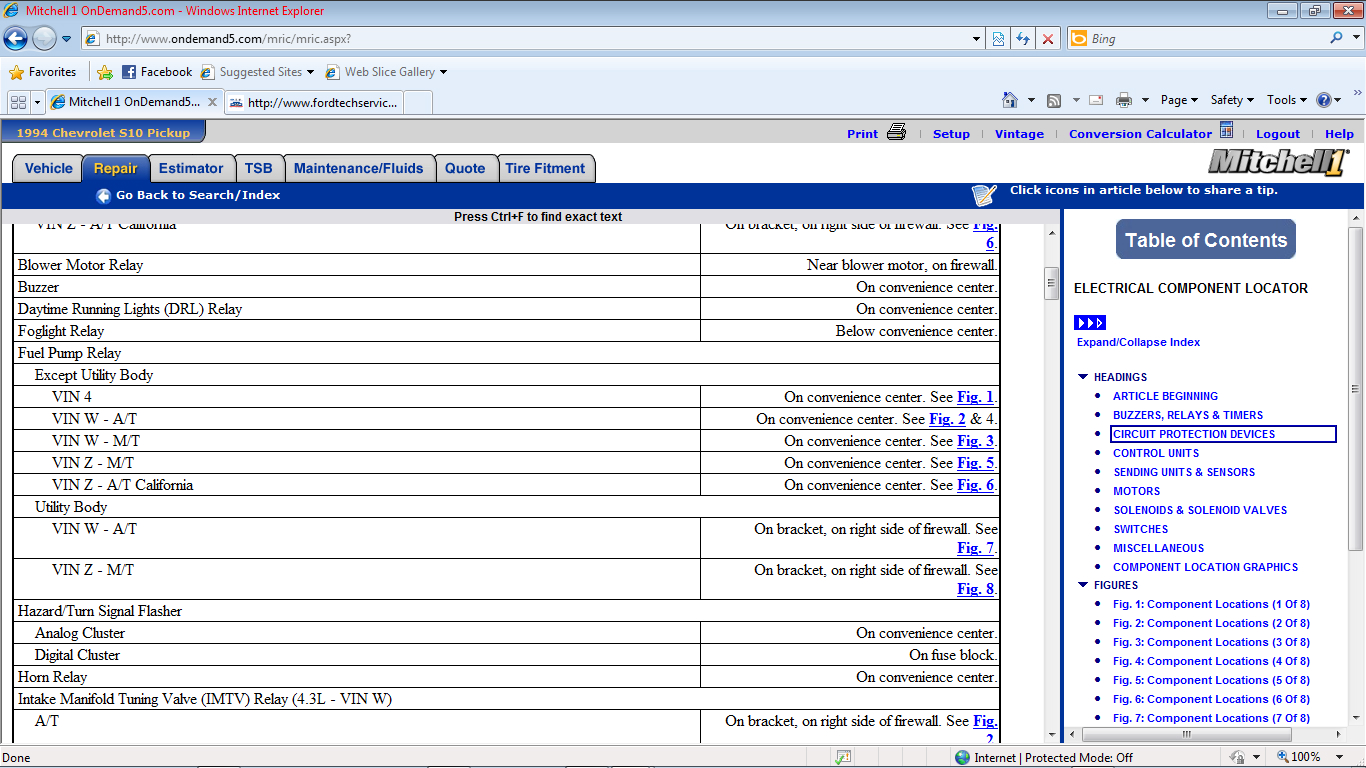Collapse the HEADINGS section arrow
Screen dimensions: 1366x768
point(1083,377)
